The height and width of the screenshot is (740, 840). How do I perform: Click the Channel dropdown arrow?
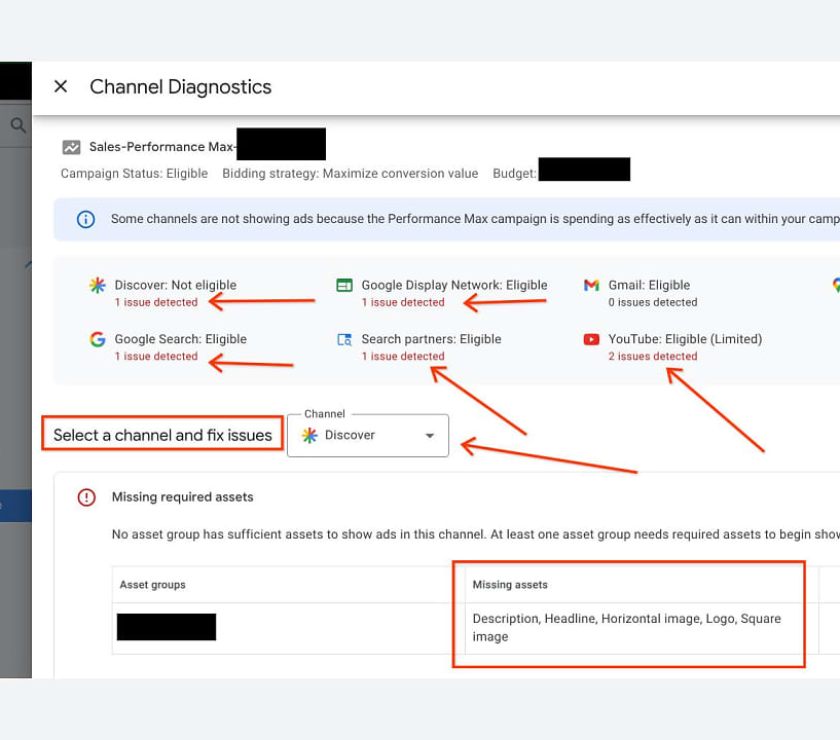pos(430,436)
